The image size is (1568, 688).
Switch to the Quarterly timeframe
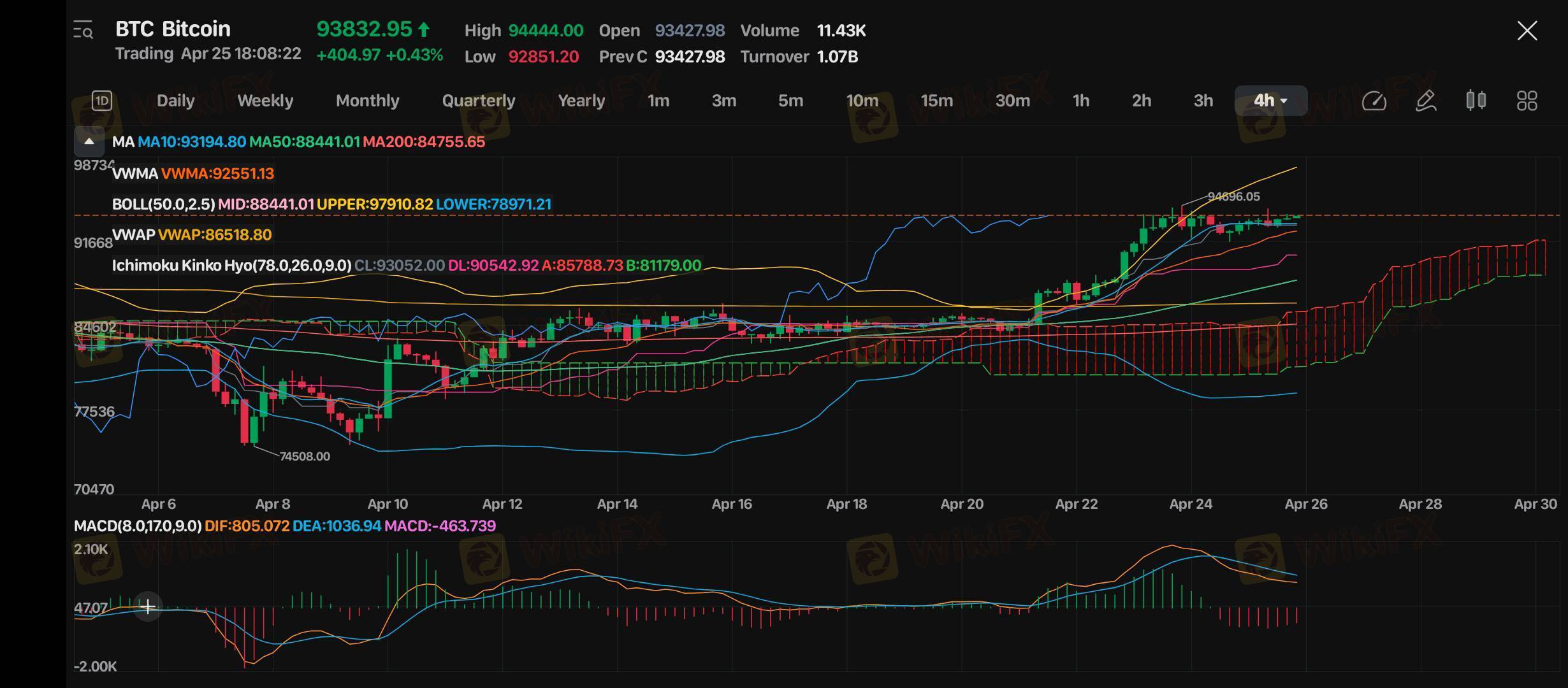(479, 101)
